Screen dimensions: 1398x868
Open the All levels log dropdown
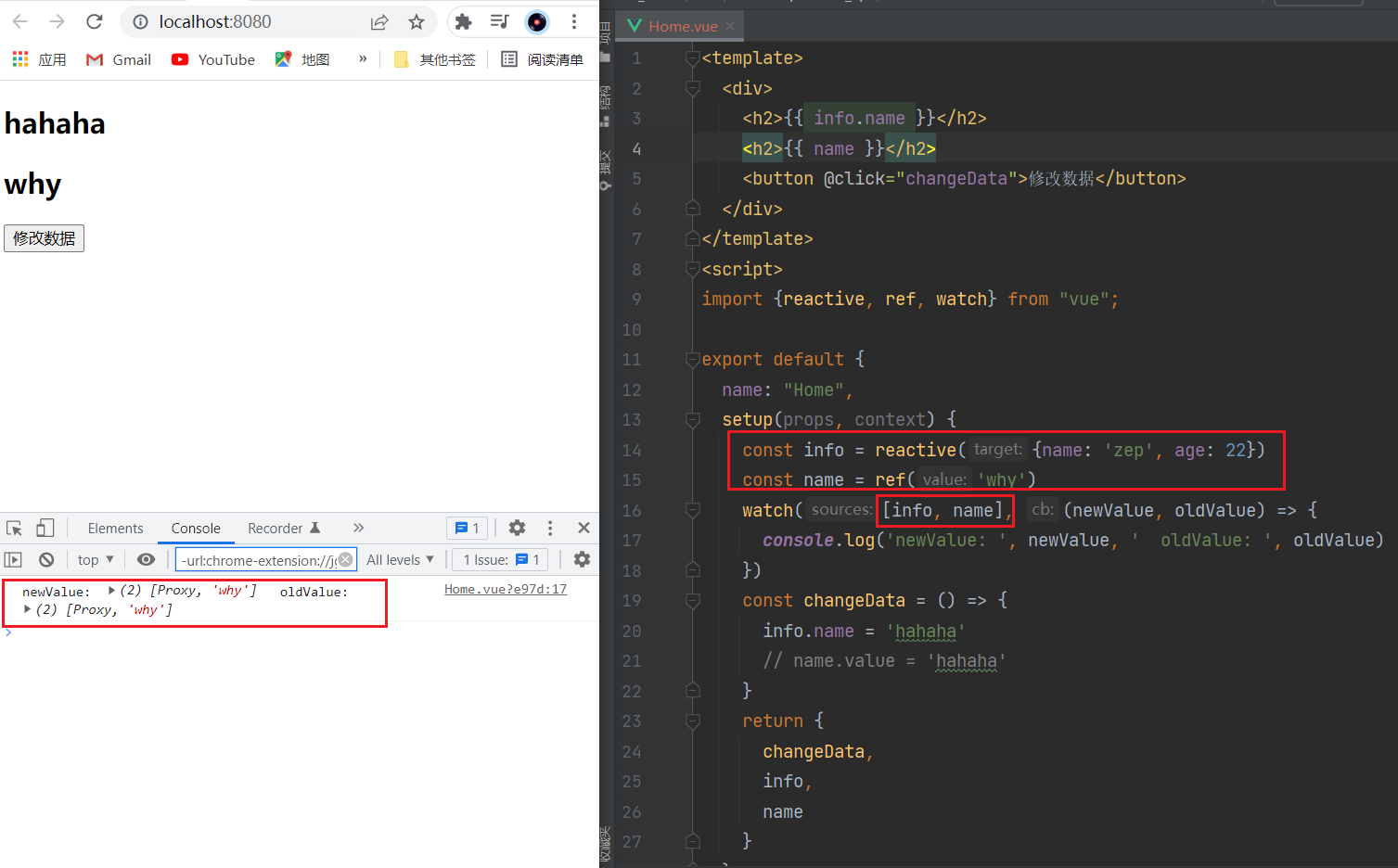[400, 559]
